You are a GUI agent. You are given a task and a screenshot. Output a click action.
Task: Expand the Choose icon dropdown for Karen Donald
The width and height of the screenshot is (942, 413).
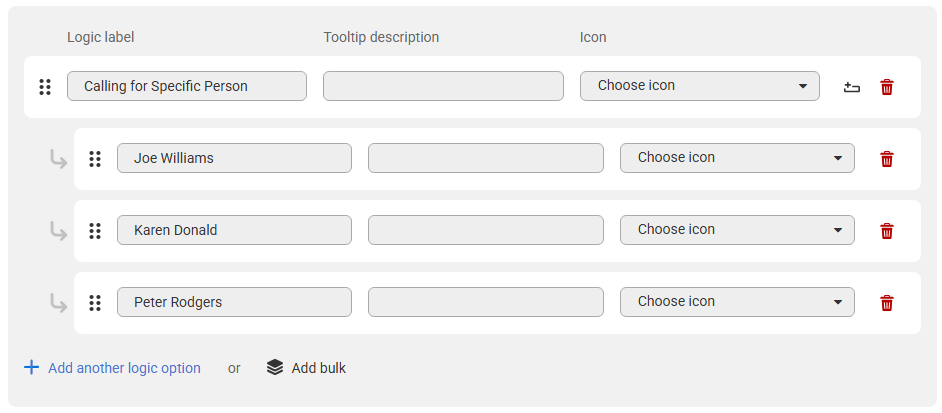(x=737, y=230)
